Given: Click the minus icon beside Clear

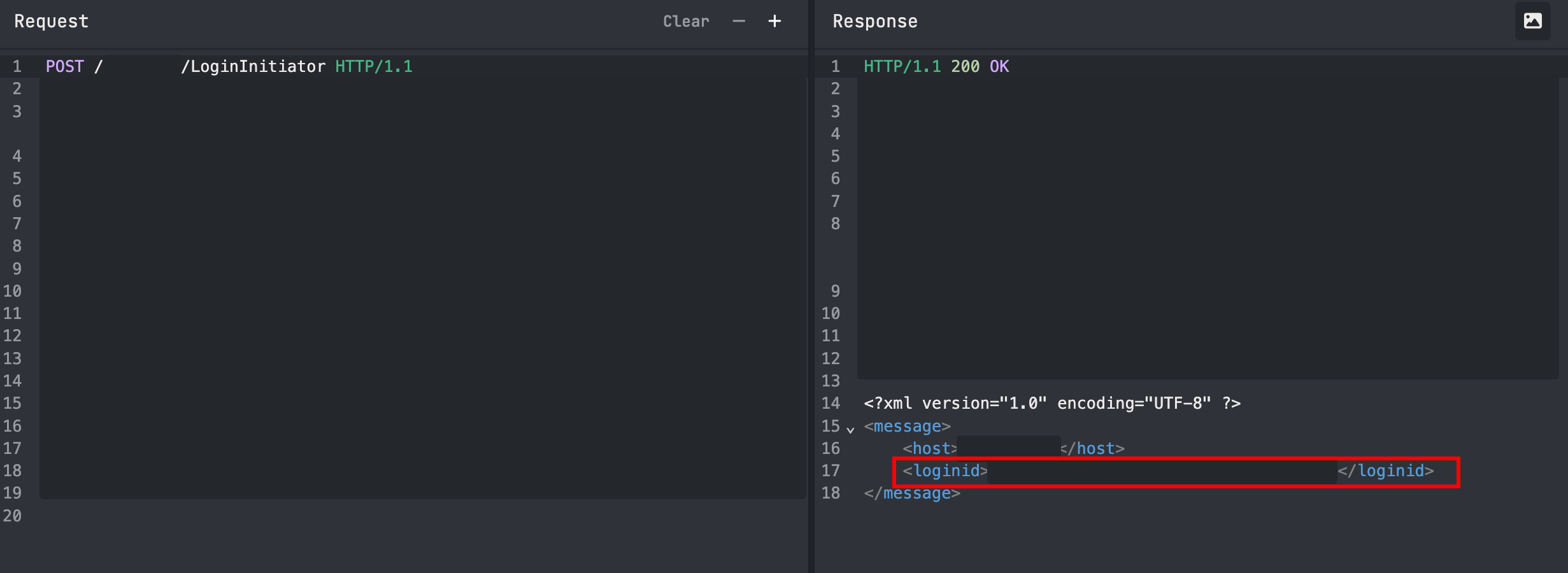Looking at the screenshot, I should (739, 22).
